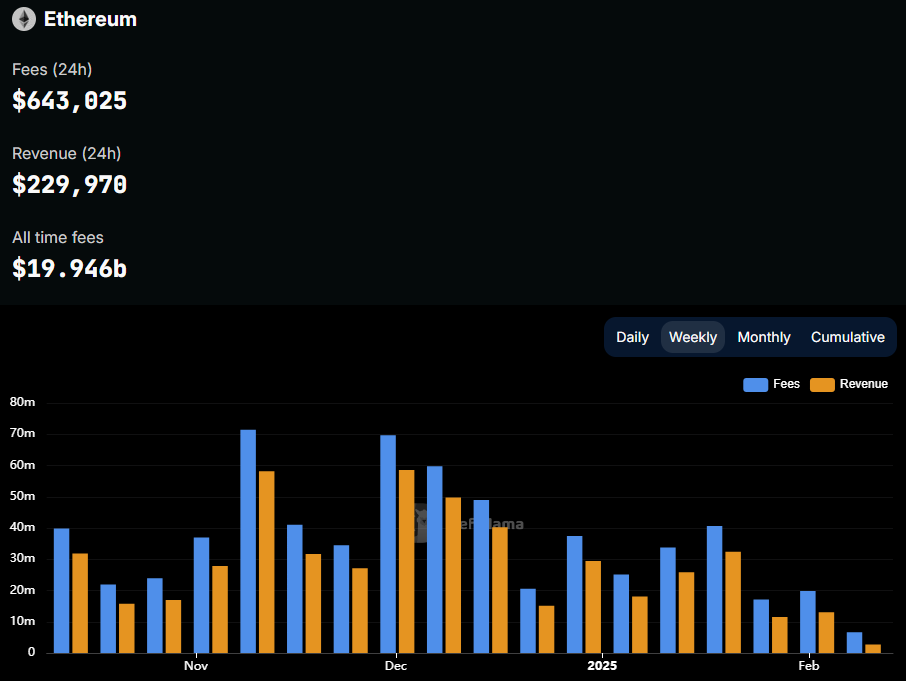Select the Weekly tab
This screenshot has width=906, height=681.
(x=693, y=337)
